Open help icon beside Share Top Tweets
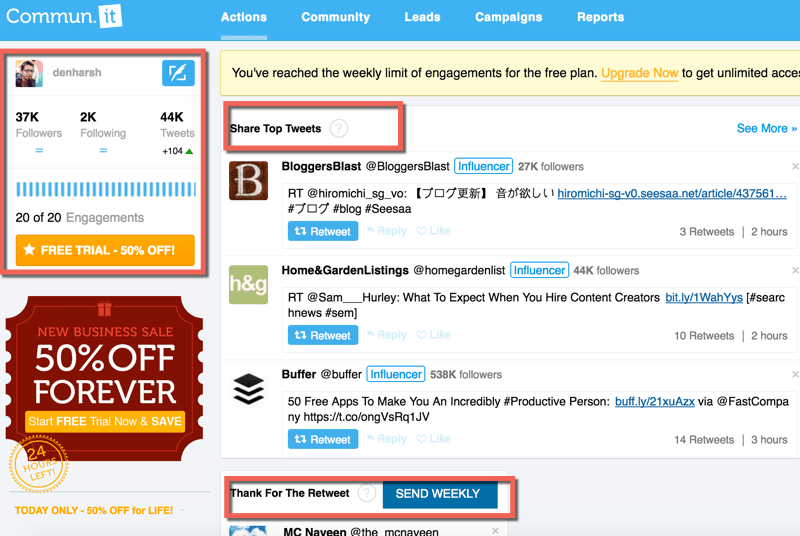800x536 pixels. tap(339, 129)
